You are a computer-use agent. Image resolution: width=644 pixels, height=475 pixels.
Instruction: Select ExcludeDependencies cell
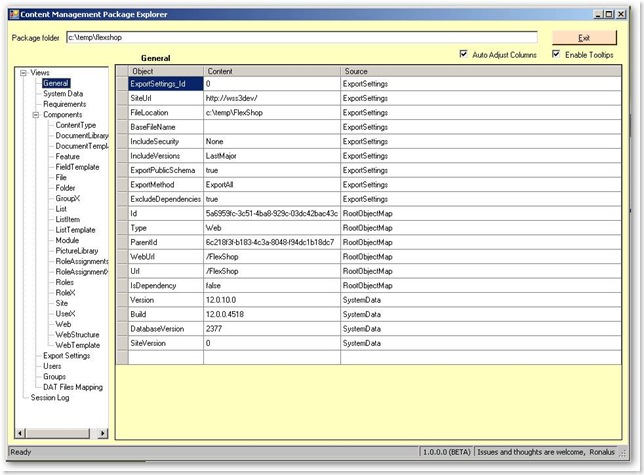[166, 199]
